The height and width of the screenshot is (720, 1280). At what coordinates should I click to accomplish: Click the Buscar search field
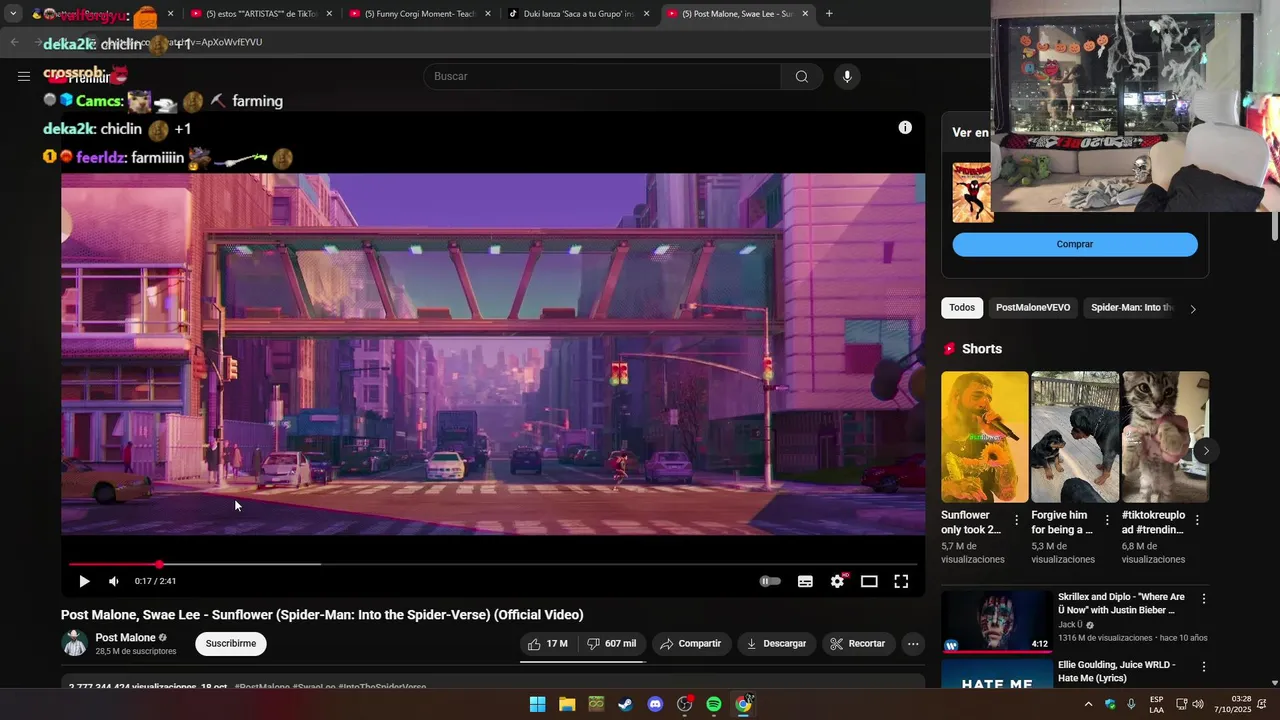602,76
